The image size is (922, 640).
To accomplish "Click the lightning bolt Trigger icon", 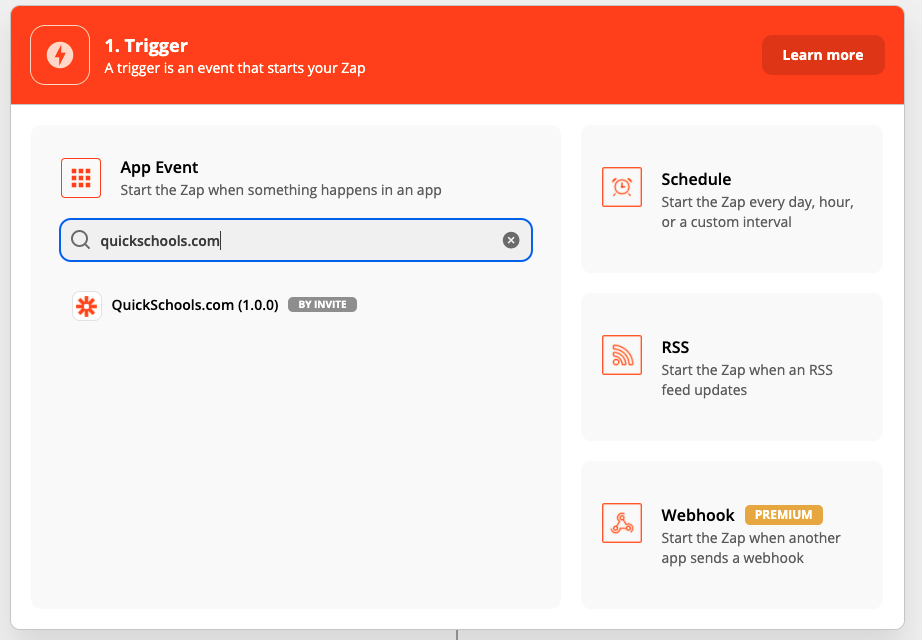I will click(x=60, y=55).
